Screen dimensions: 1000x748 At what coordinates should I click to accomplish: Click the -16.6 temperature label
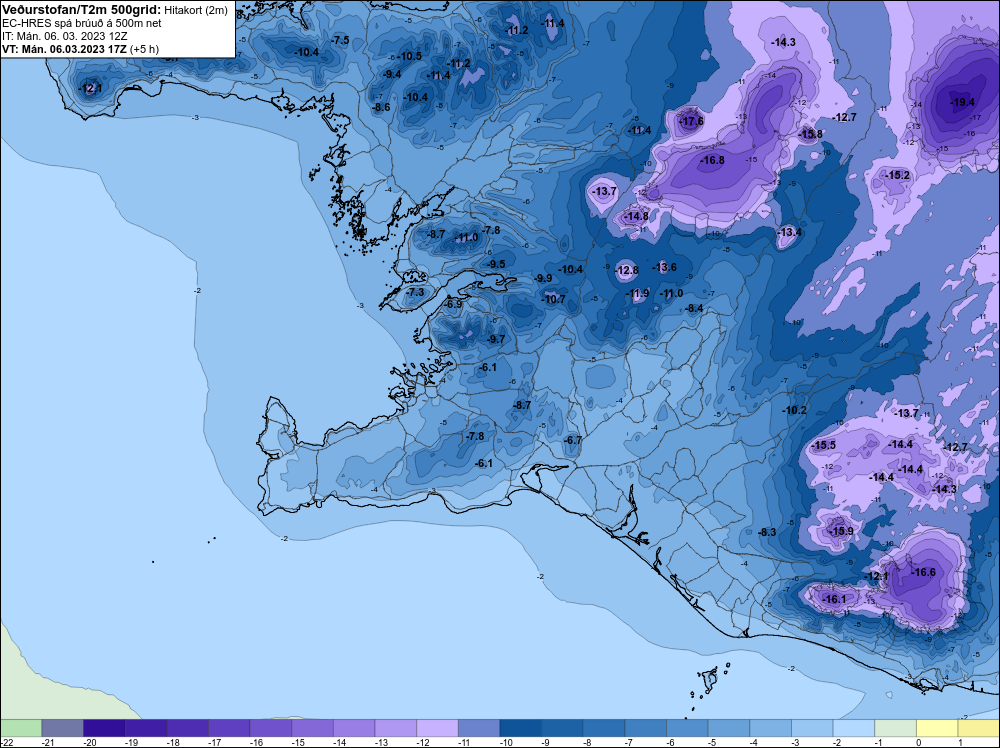point(923,573)
